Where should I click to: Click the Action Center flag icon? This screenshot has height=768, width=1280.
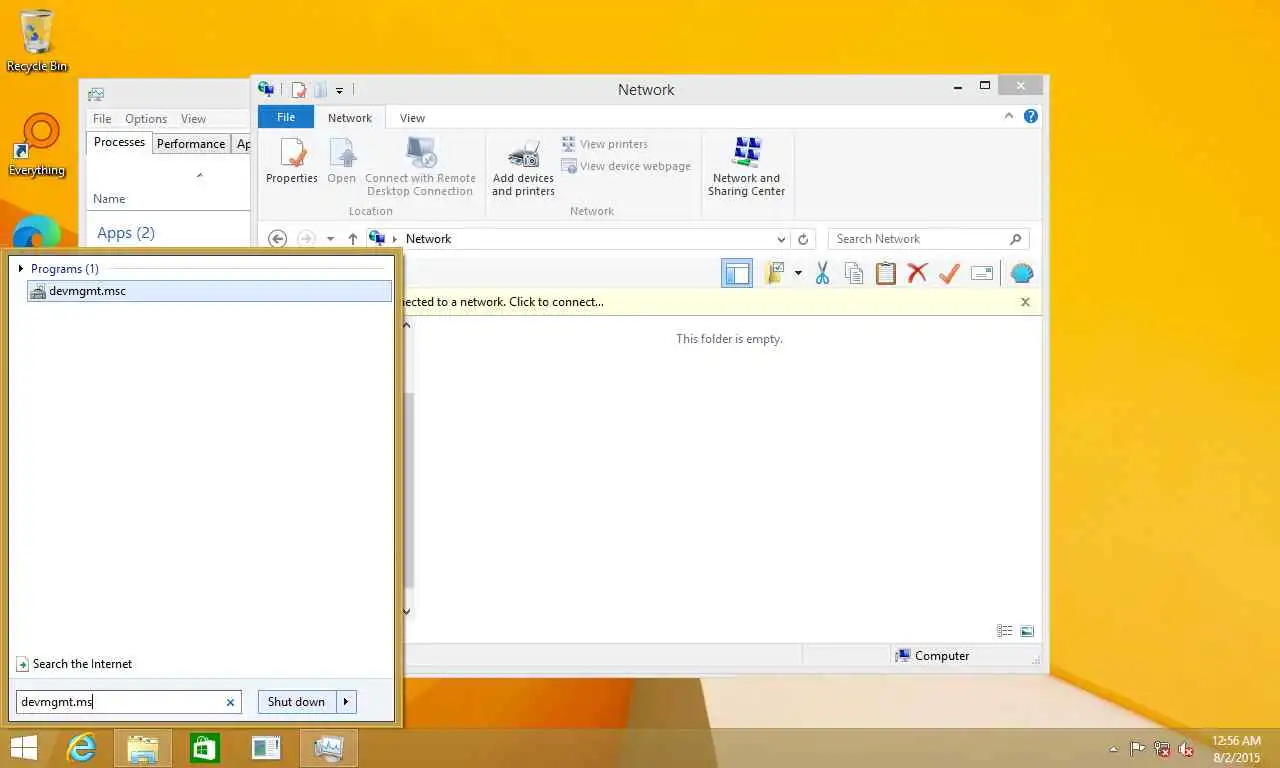[x=1138, y=749]
